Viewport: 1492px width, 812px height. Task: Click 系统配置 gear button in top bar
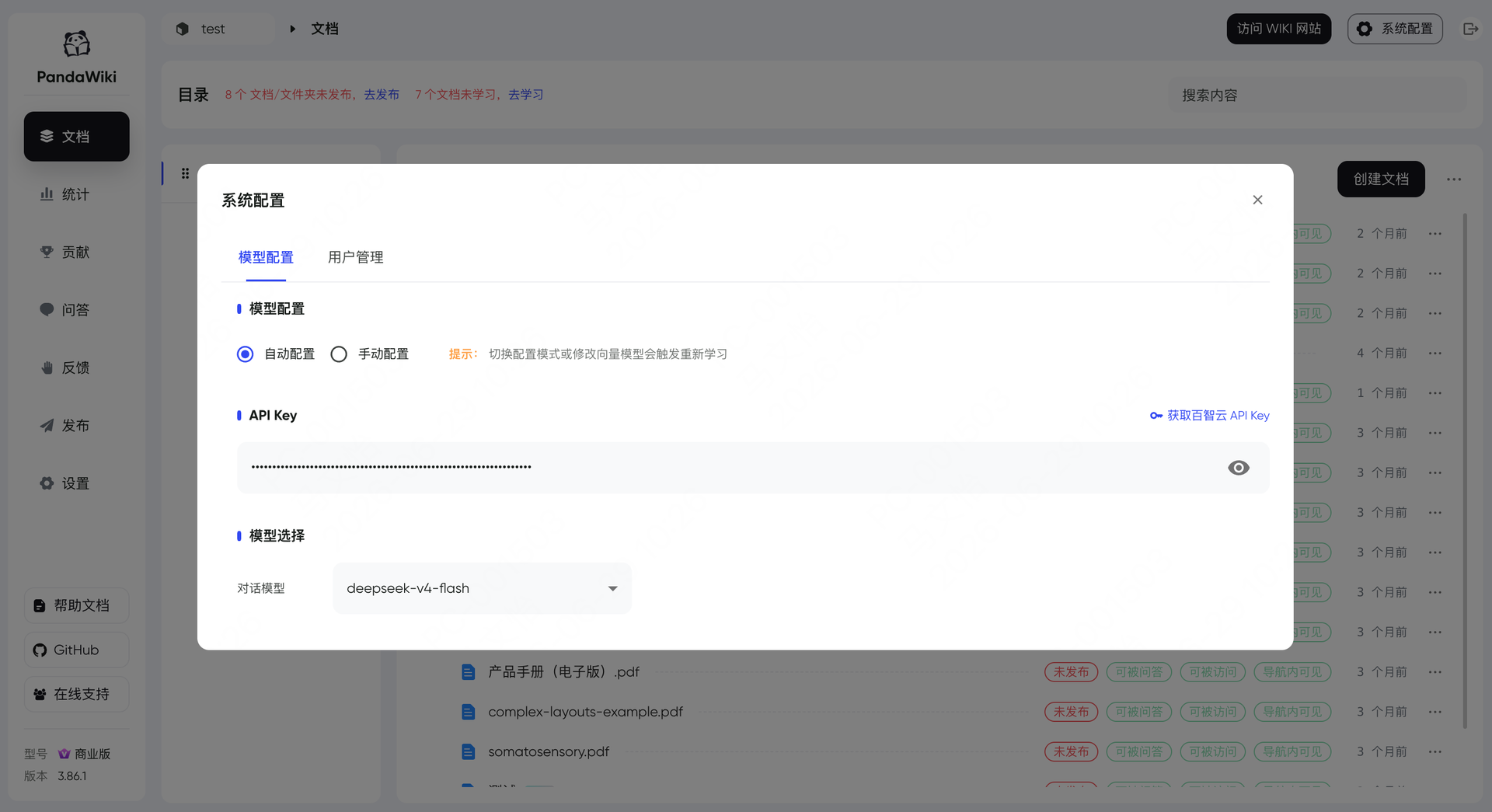point(1395,29)
